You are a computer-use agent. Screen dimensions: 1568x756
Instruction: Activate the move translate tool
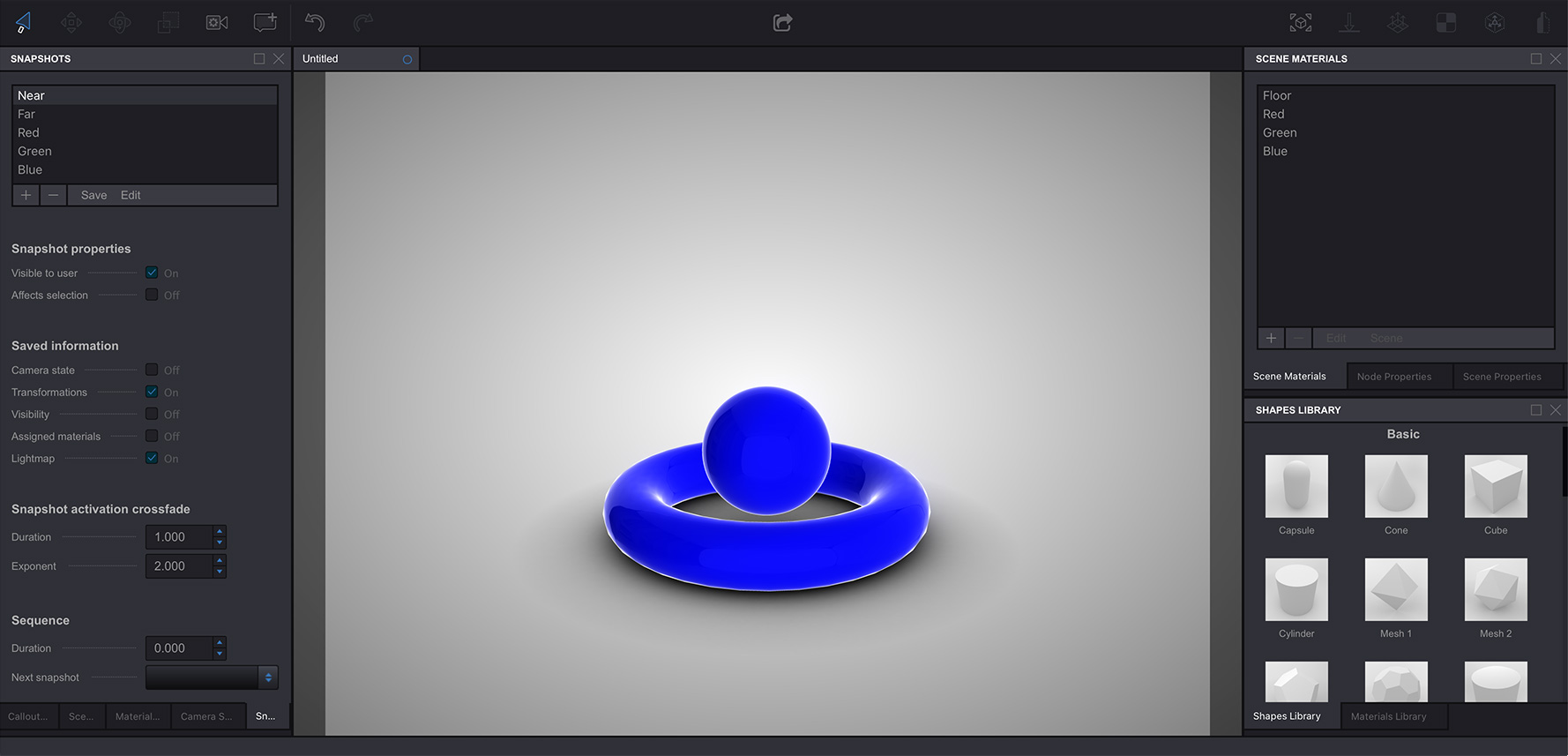click(x=71, y=22)
